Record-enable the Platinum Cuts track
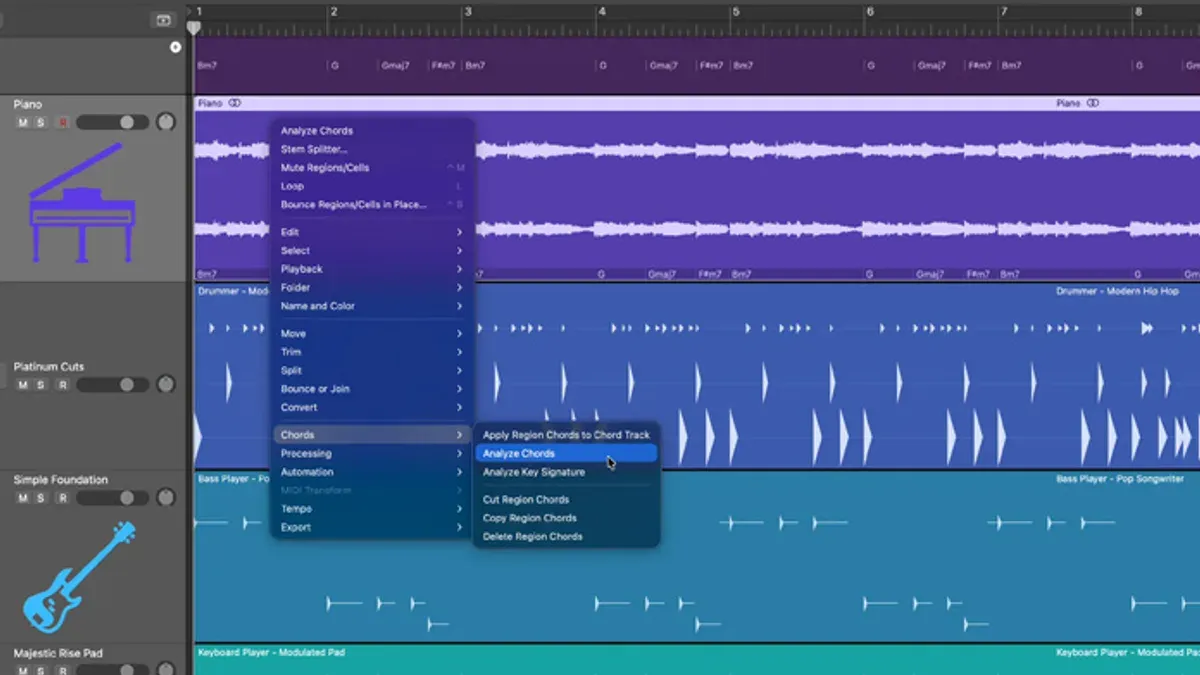The width and height of the screenshot is (1200, 675). [x=62, y=385]
